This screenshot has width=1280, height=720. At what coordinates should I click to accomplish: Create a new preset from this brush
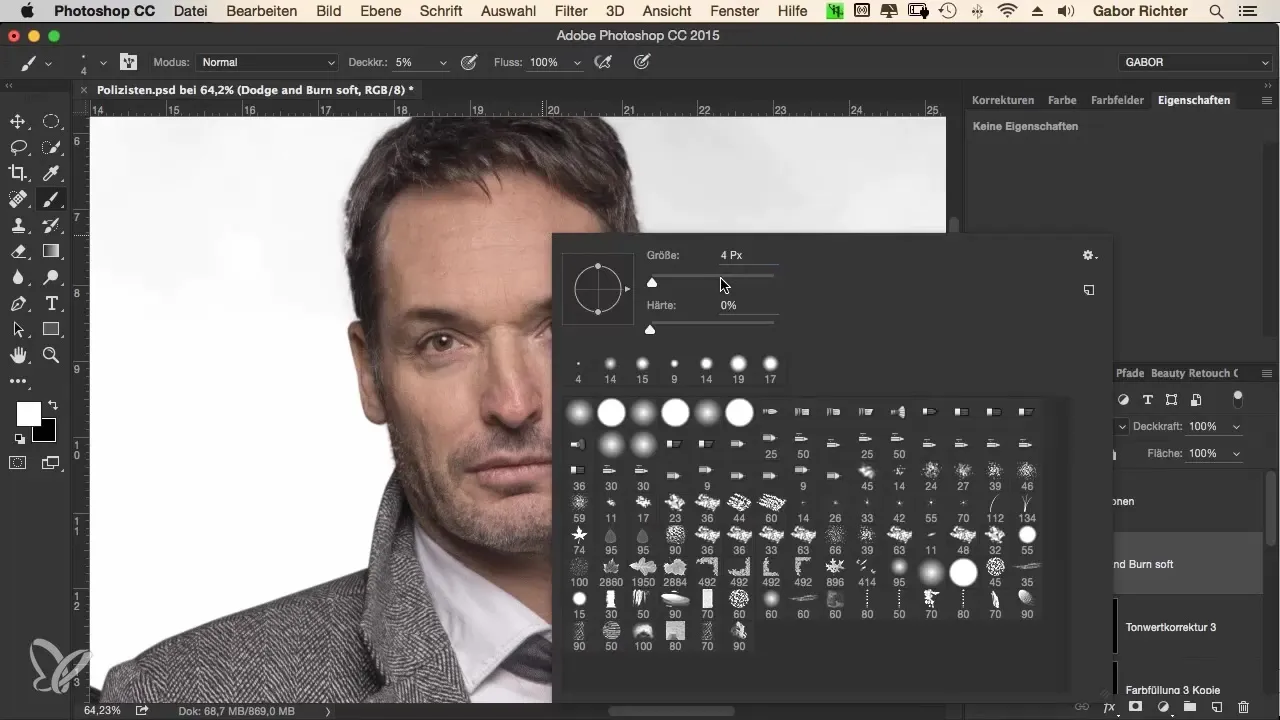(x=1089, y=290)
